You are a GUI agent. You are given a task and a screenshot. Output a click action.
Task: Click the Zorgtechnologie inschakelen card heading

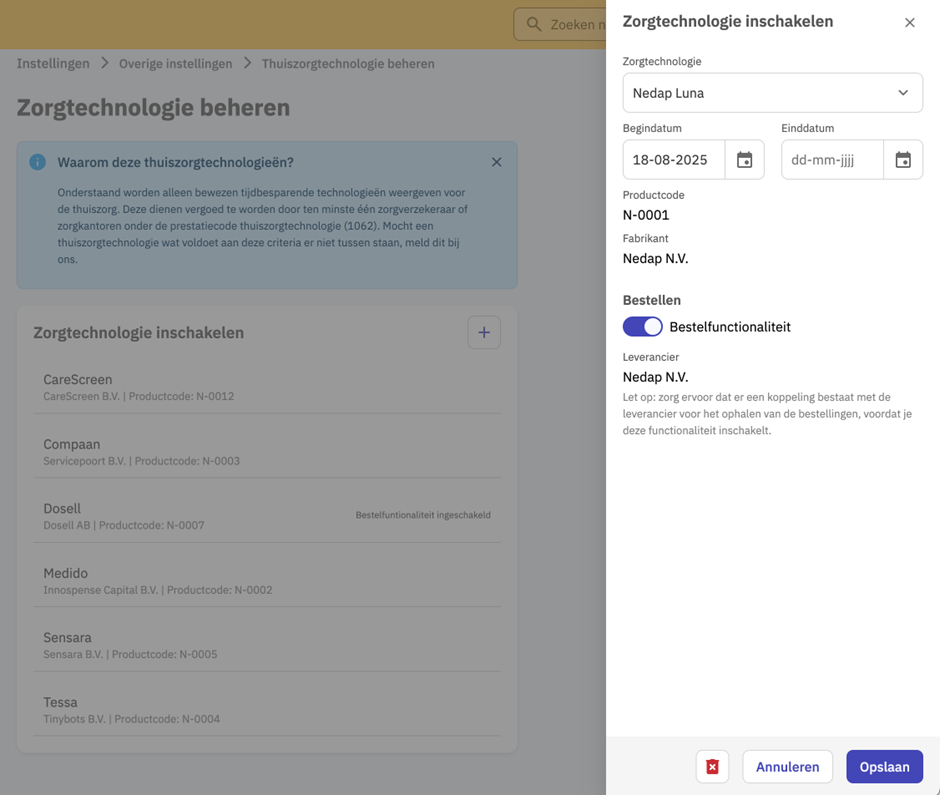[138, 333]
